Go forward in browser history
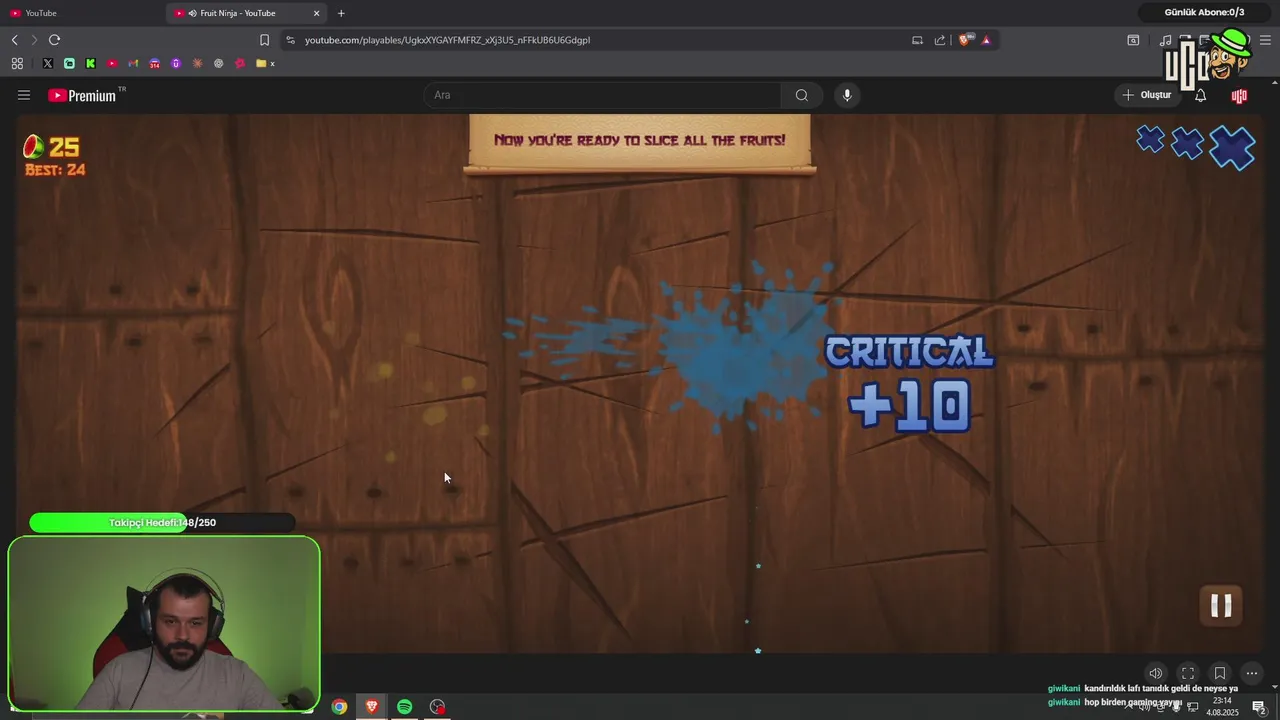The height and width of the screenshot is (720, 1280). [x=34, y=40]
